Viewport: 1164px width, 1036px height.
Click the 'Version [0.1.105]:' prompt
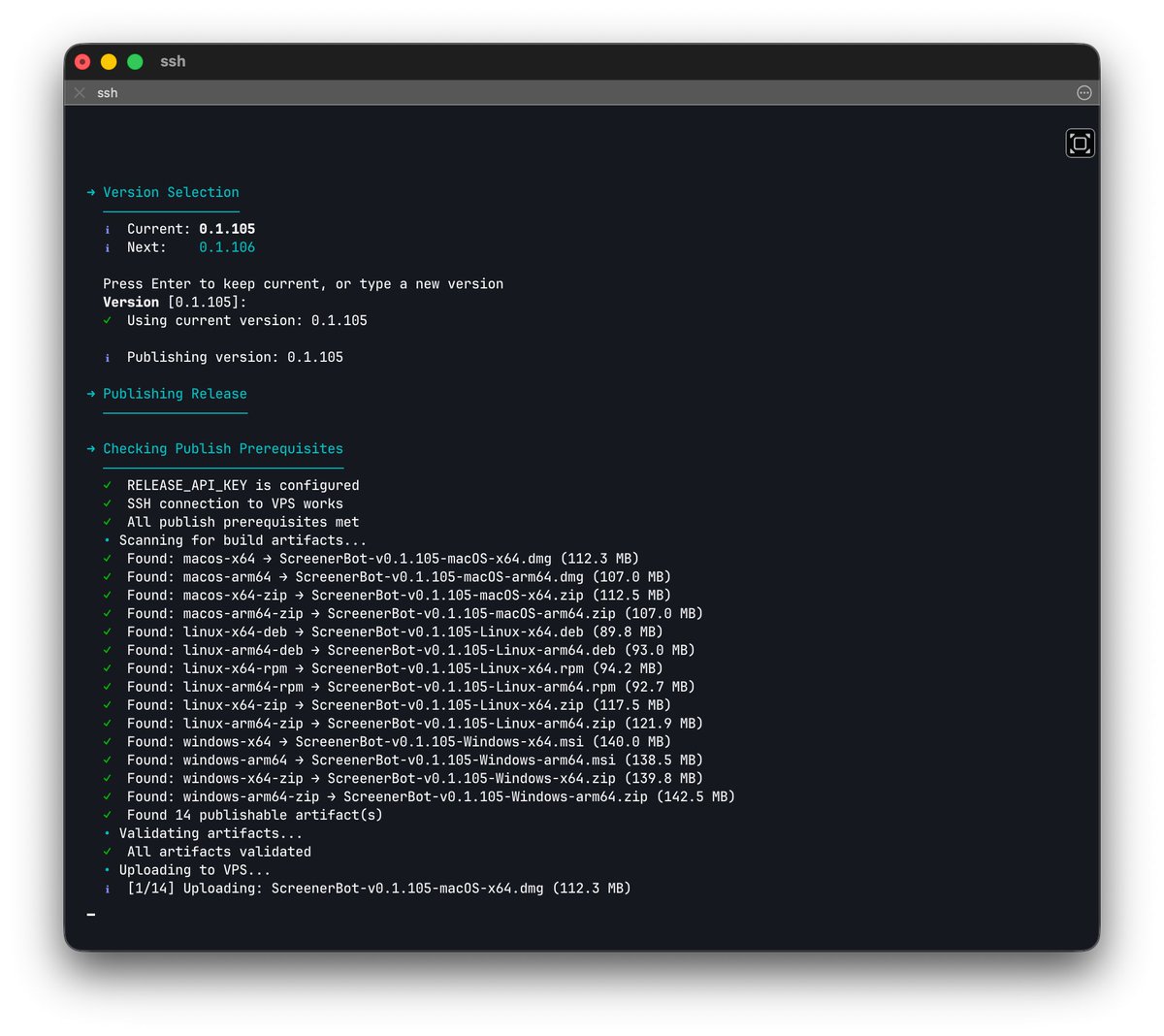pyautogui.click(x=175, y=303)
